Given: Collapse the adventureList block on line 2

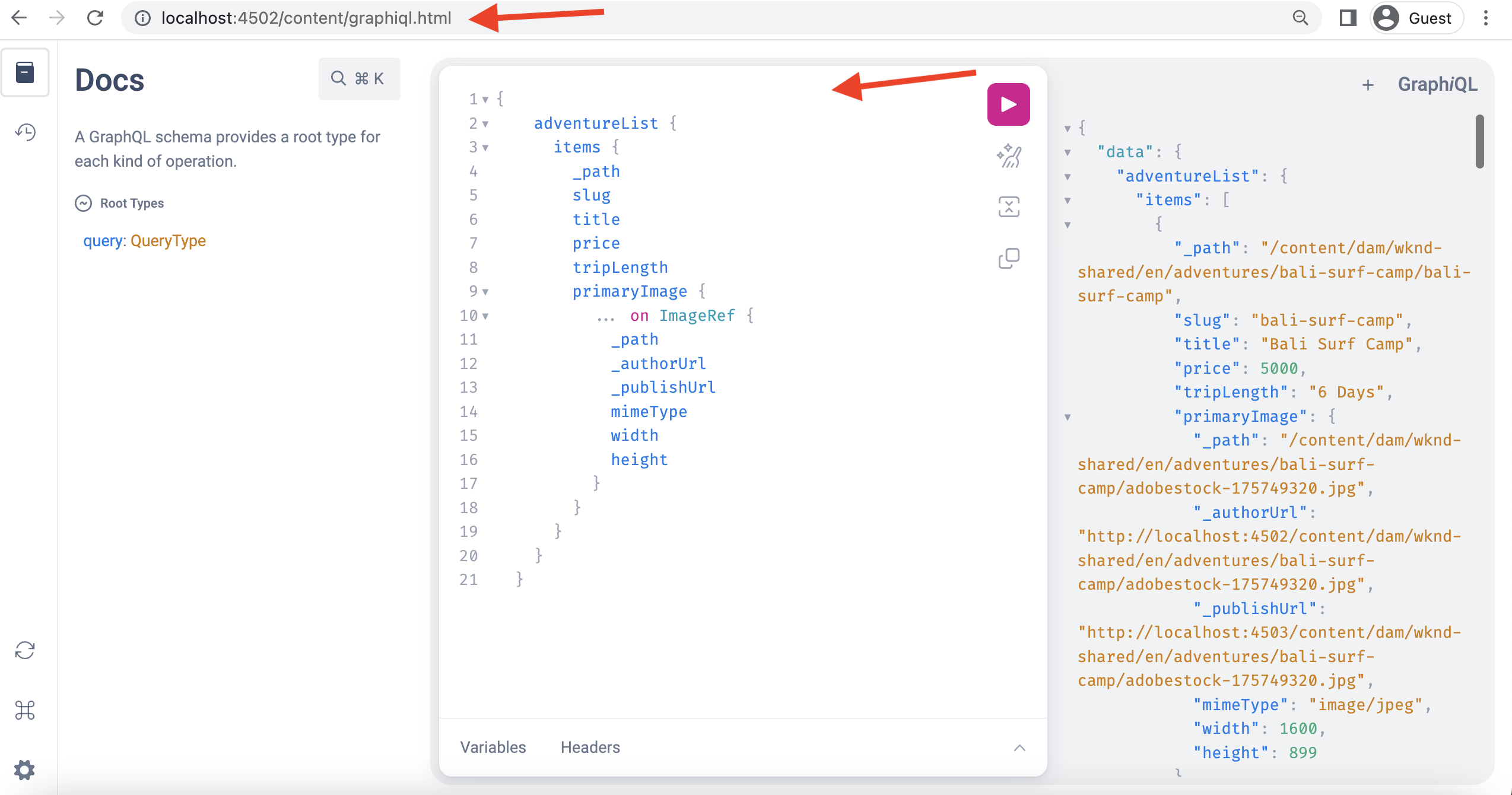Looking at the screenshot, I should coord(485,124).
